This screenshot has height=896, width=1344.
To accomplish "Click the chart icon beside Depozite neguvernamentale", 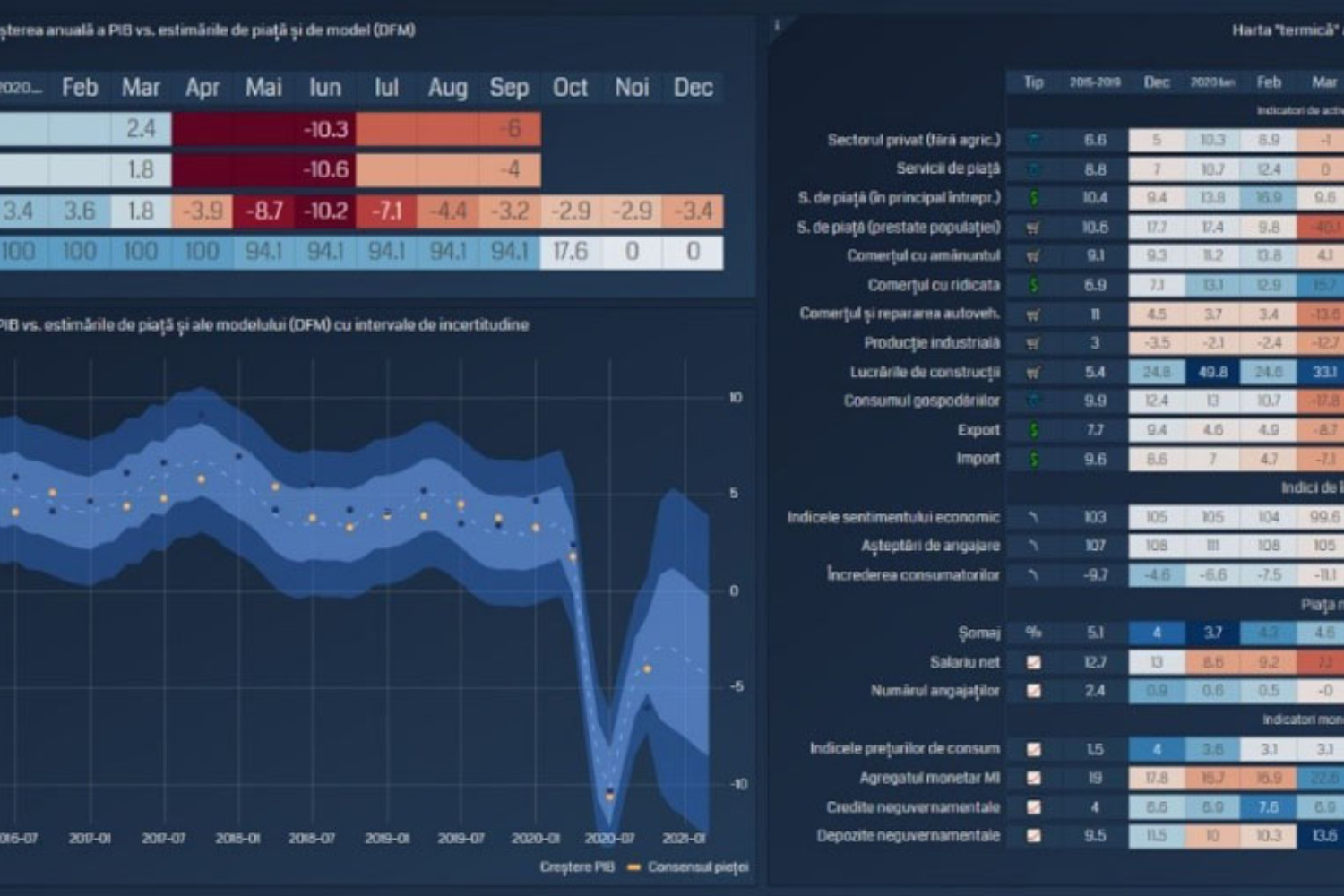I will tap(1033, 836).
